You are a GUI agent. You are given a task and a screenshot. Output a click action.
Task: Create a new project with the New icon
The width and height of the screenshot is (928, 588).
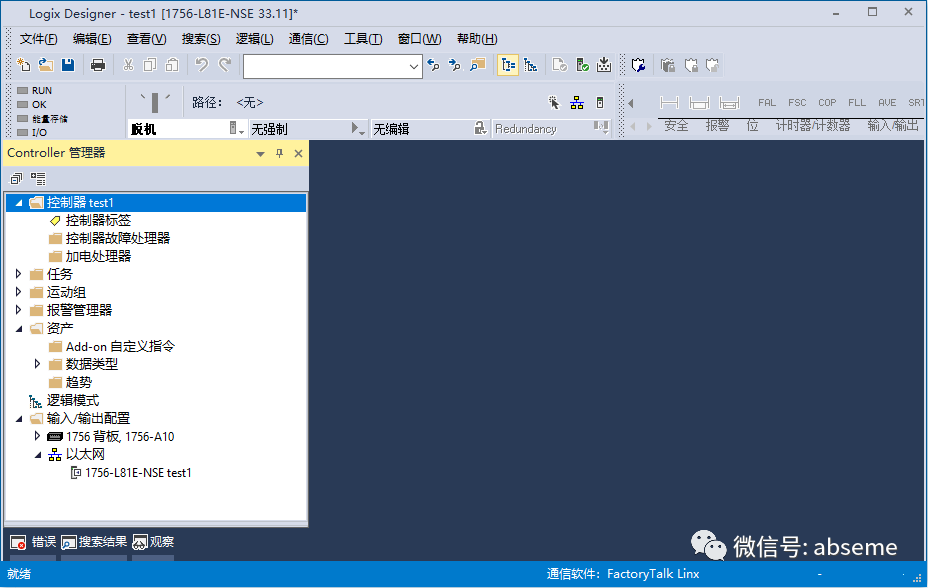24,65
